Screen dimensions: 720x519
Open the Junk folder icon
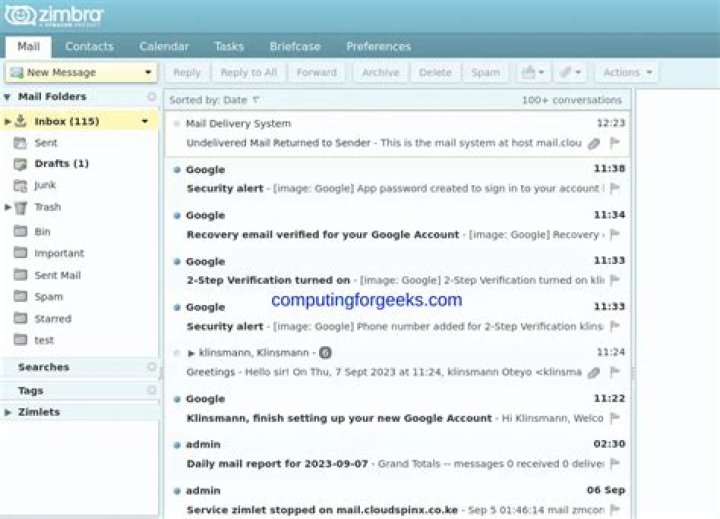20,186
